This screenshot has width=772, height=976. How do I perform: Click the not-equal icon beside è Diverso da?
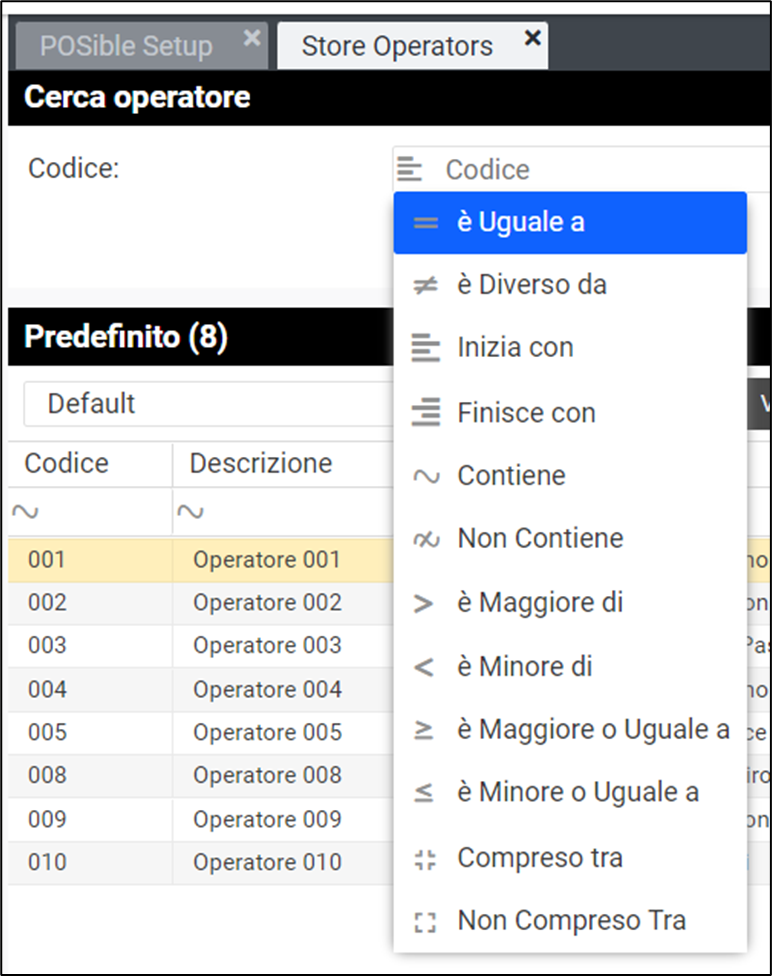coord(426,286)
